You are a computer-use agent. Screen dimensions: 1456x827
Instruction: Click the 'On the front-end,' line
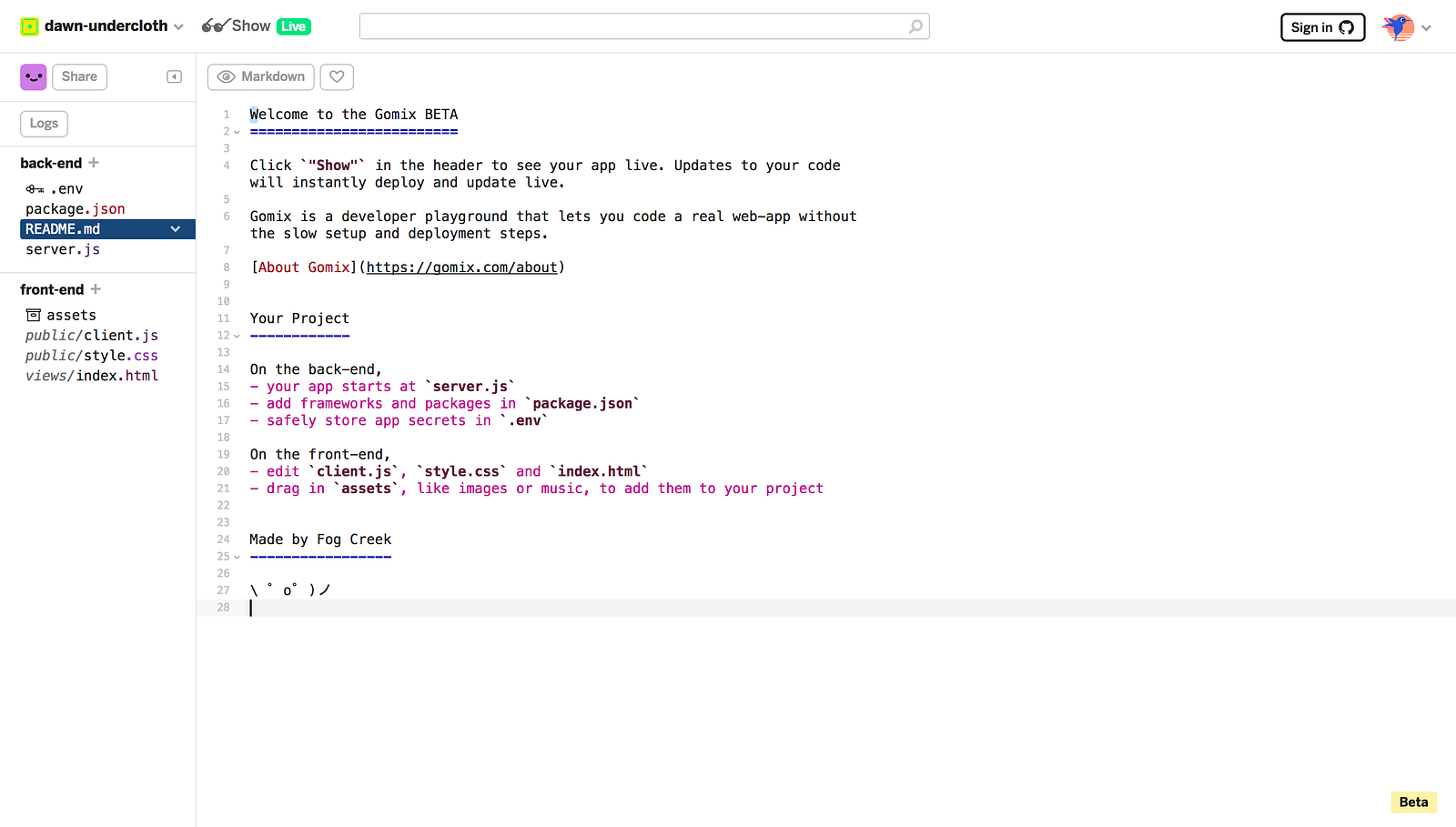(x=320, y=455)
